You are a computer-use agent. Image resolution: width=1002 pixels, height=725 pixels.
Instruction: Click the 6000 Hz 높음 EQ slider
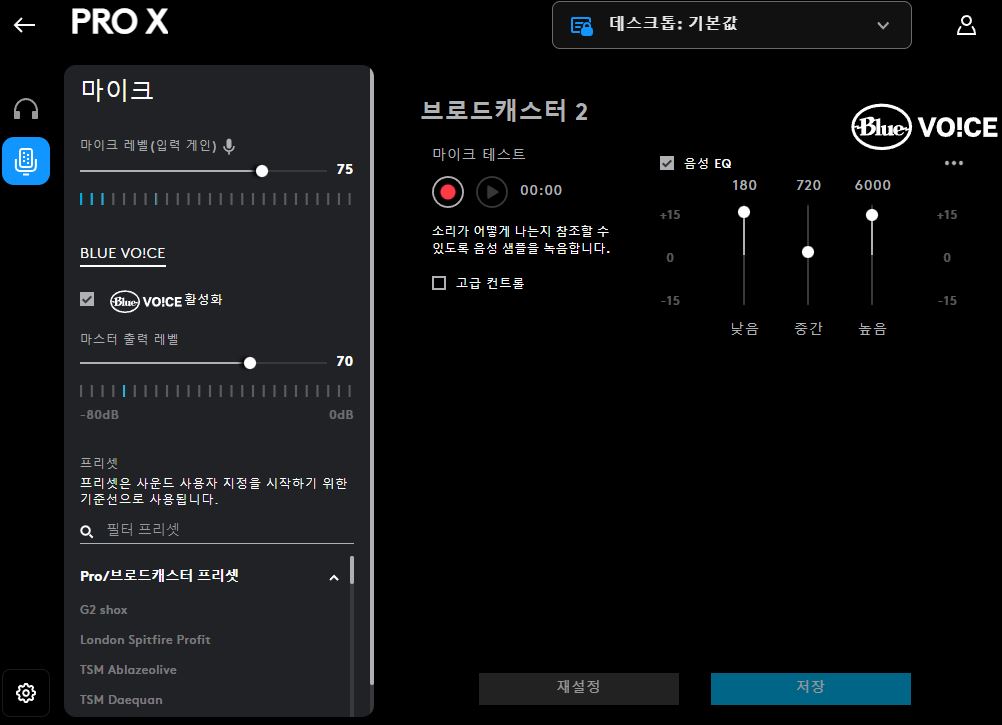pos(872,215)
